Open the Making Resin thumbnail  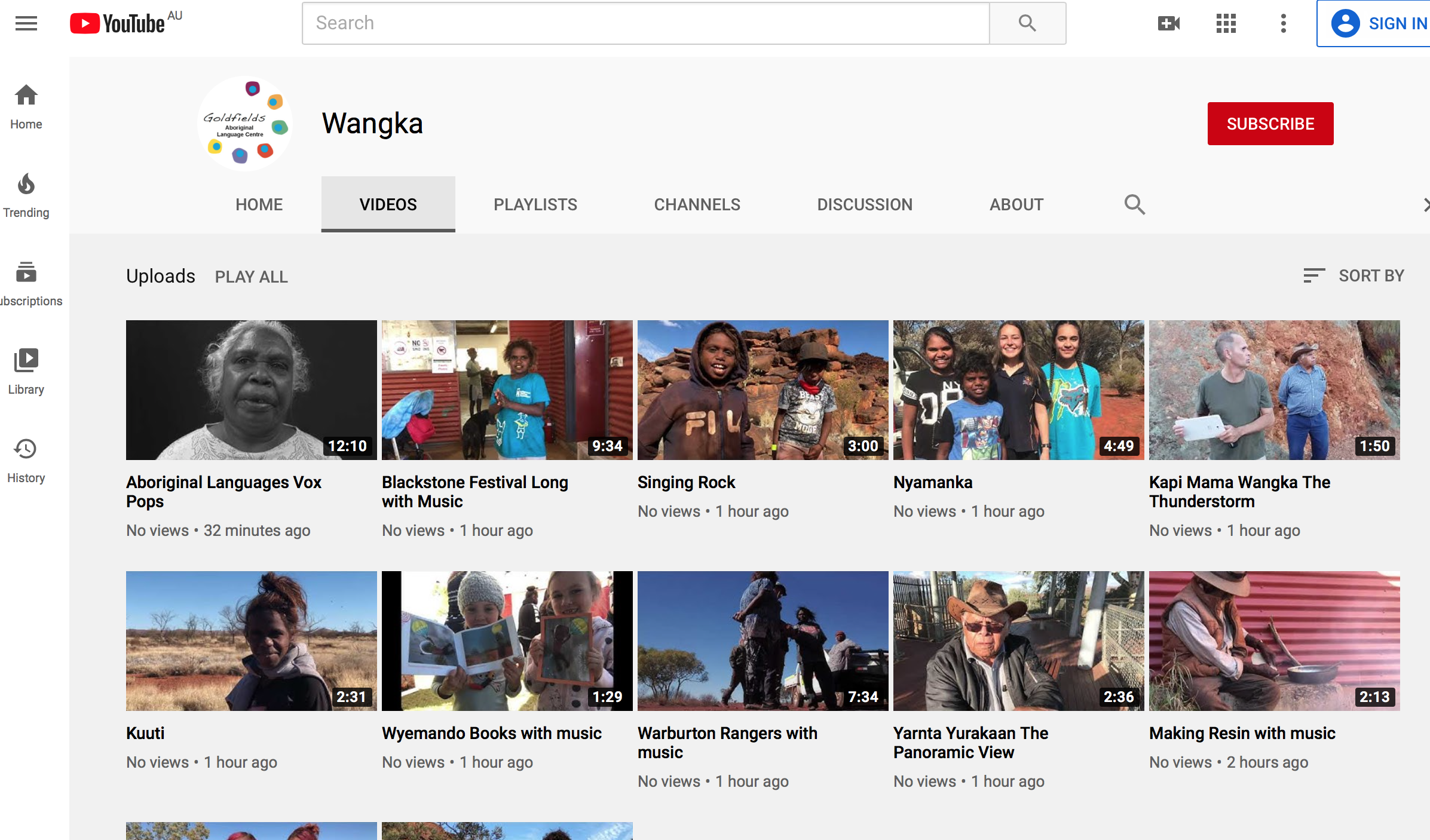pos(1275,641)
